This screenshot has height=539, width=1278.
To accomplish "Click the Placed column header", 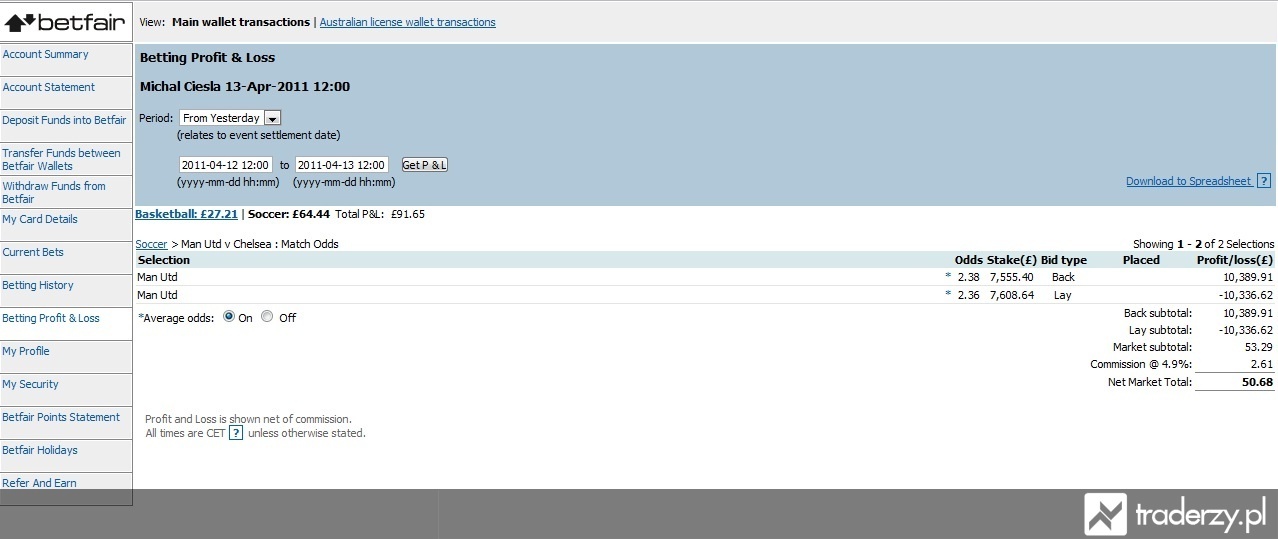I will [x=1141, y=260].
